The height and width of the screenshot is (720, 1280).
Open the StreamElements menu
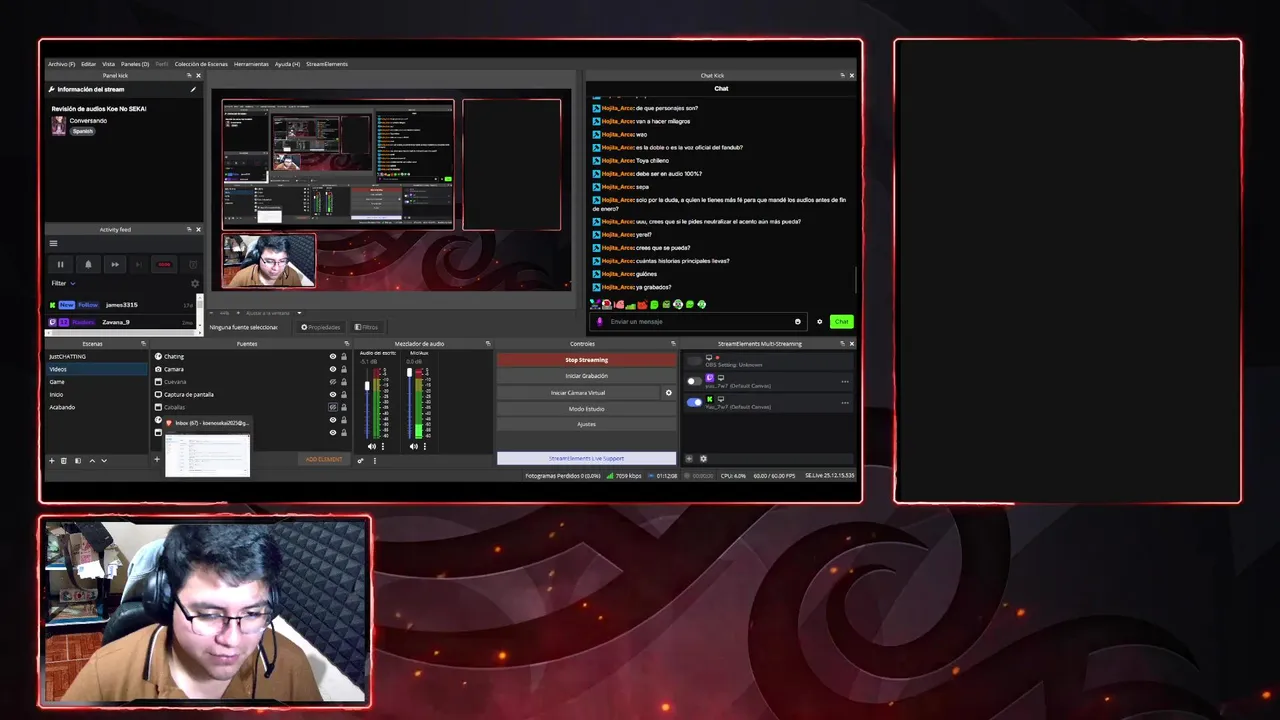[327, 64]
